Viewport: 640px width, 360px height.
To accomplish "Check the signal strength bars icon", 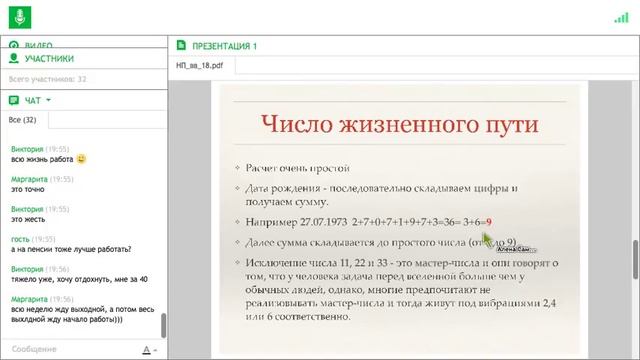I will pyautogui.click(x=622, y=18).
